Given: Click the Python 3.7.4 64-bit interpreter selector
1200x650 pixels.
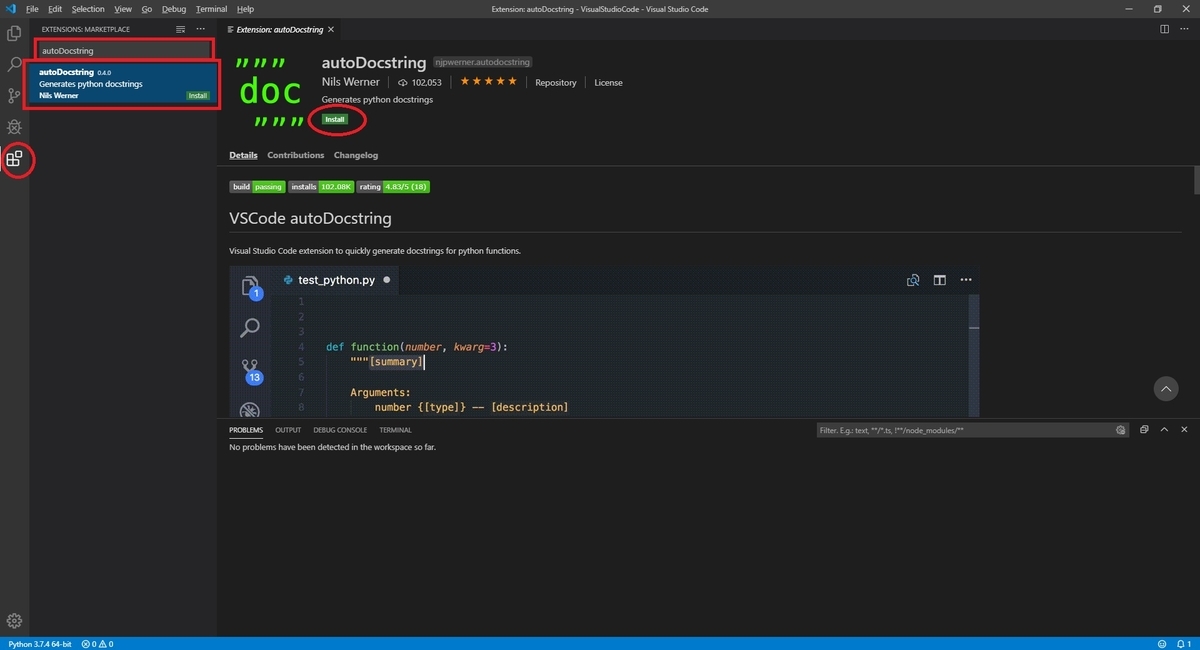Looking at the screenshot, I should (40, 644).
